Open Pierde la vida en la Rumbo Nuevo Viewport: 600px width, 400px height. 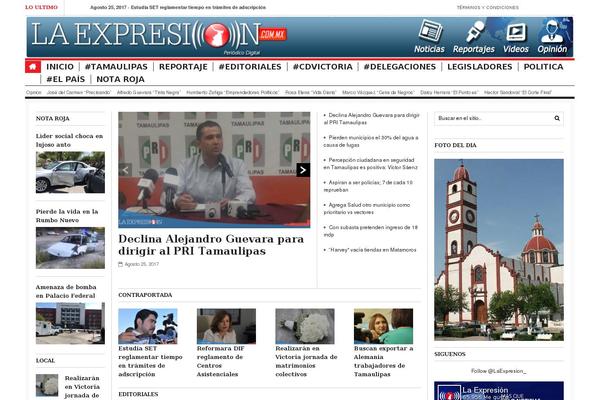click(x=67, y=216)
